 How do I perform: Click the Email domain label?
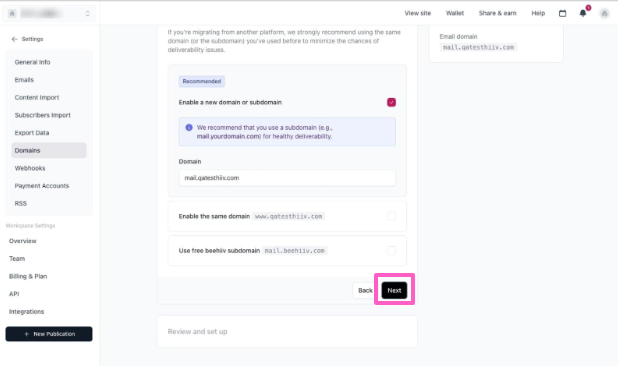[x=458, y=37]
